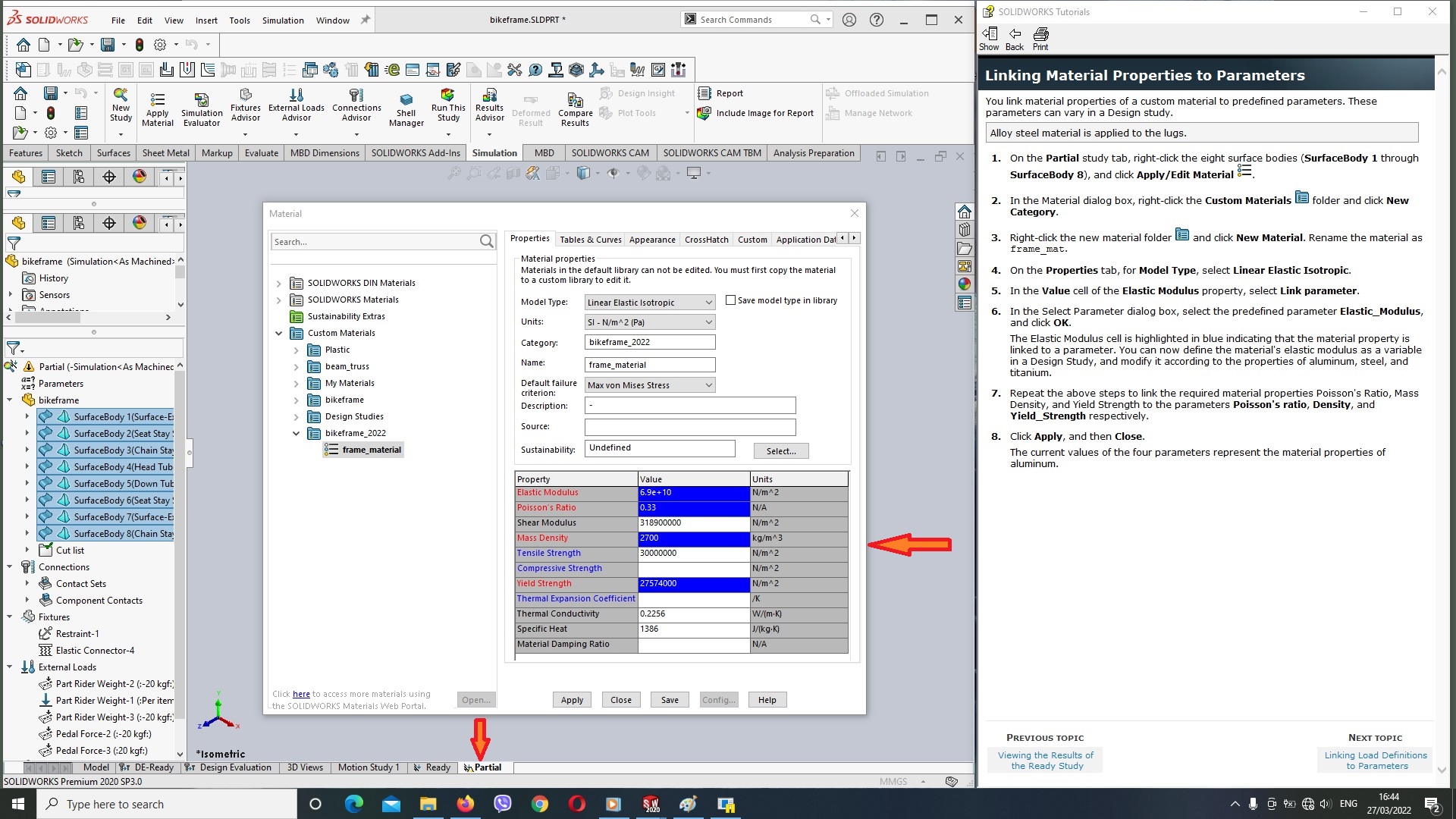
Task: Select SurfaceBody 4(Head Tube) in tree
Action: (x=106, y=467)
